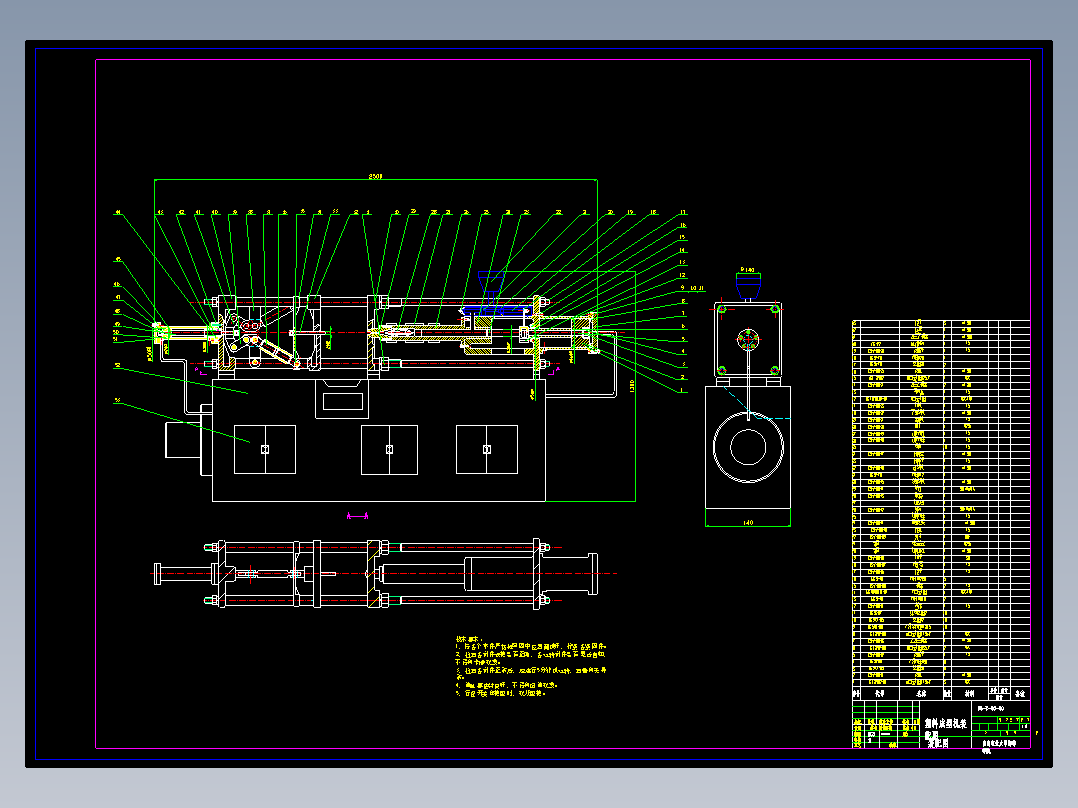1078x808 pixels.
Task: Click the 1310 vertical height dimension text
Action: click(x=632, y=386)
